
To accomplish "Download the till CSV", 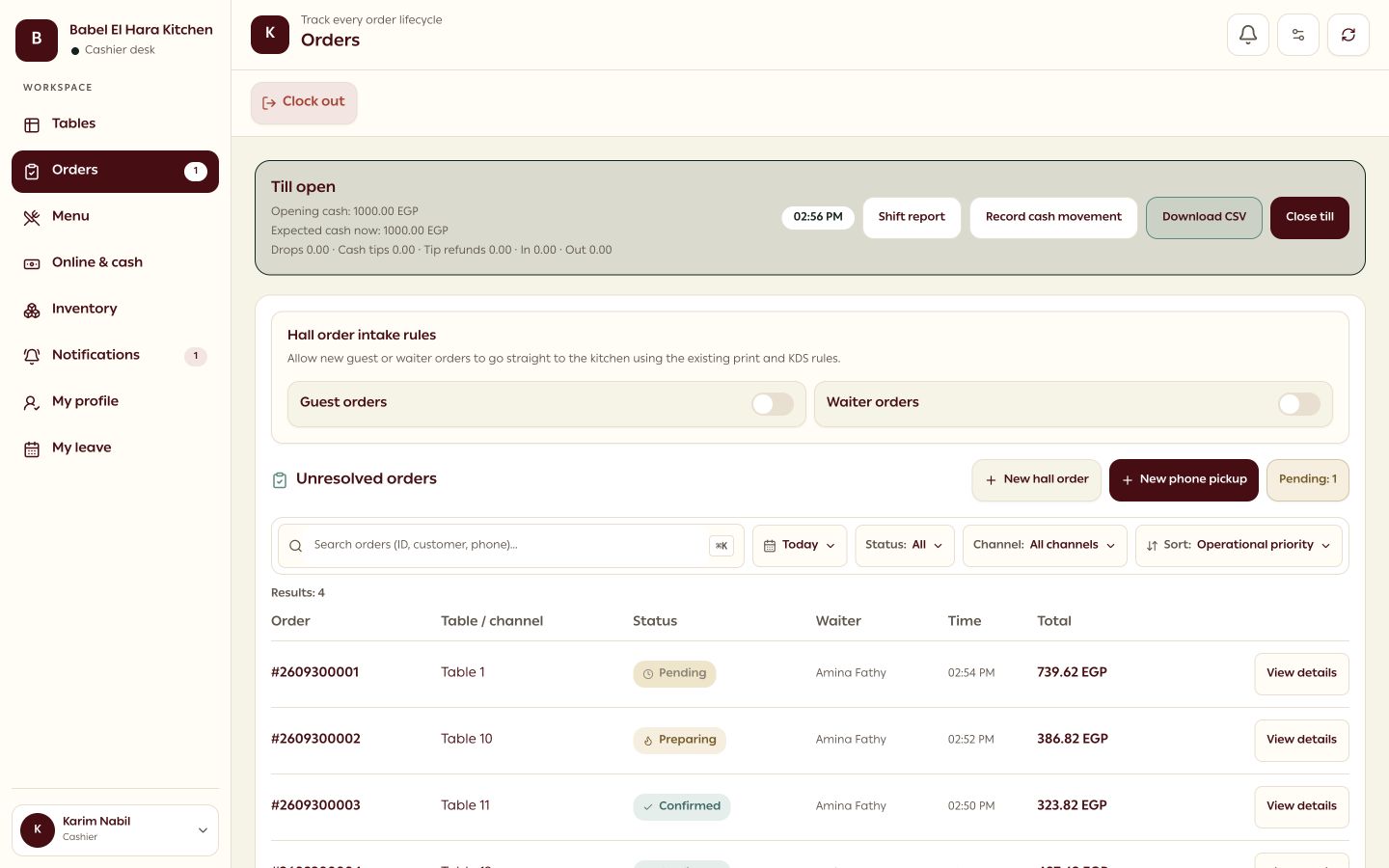I will pyautogui.click(x=1204, y=217).
